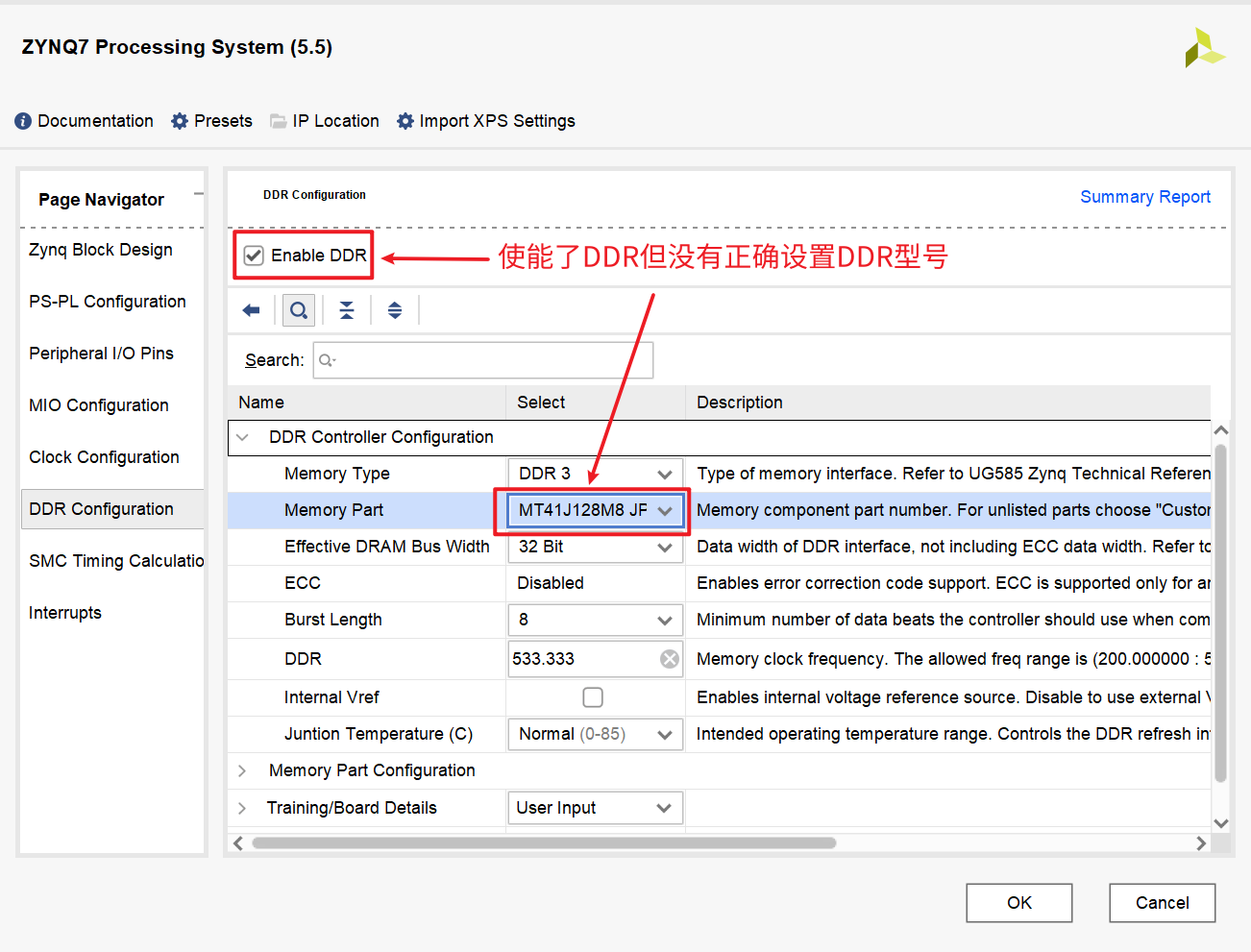Expand Training/Board Details section

coord(242,808)
